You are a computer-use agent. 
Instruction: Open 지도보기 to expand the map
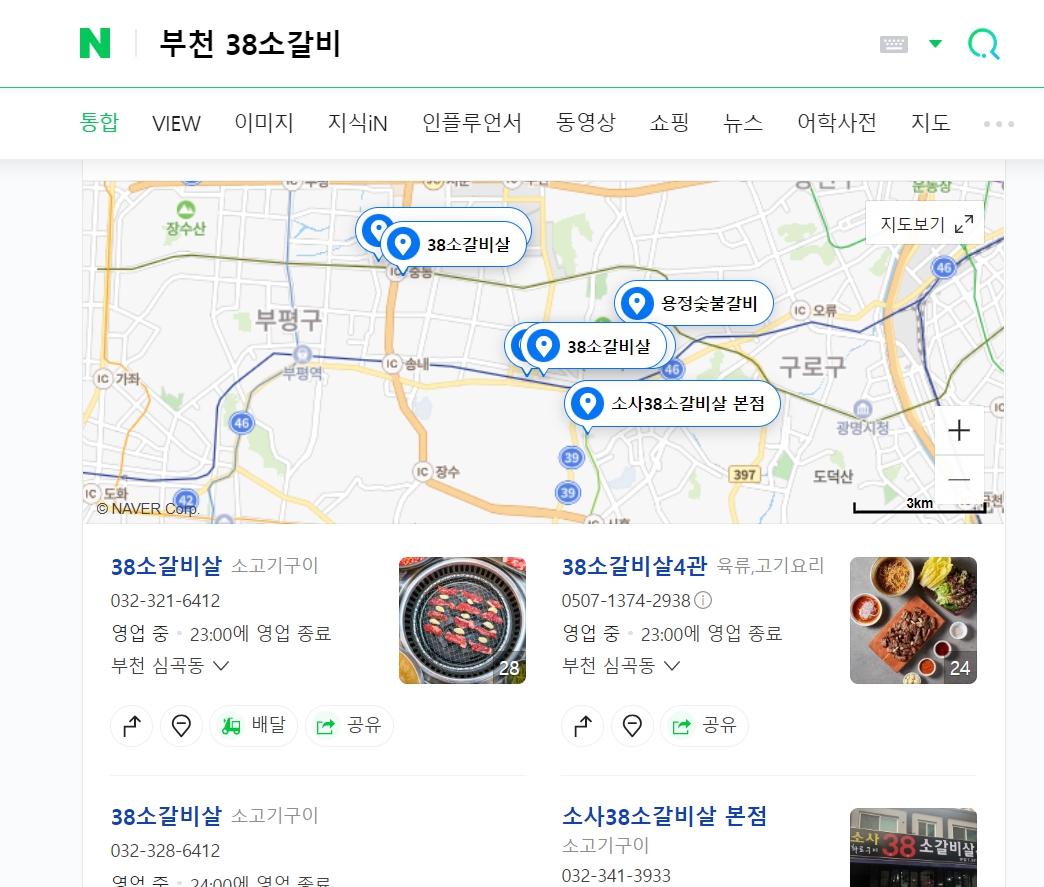tap(925, 224)
